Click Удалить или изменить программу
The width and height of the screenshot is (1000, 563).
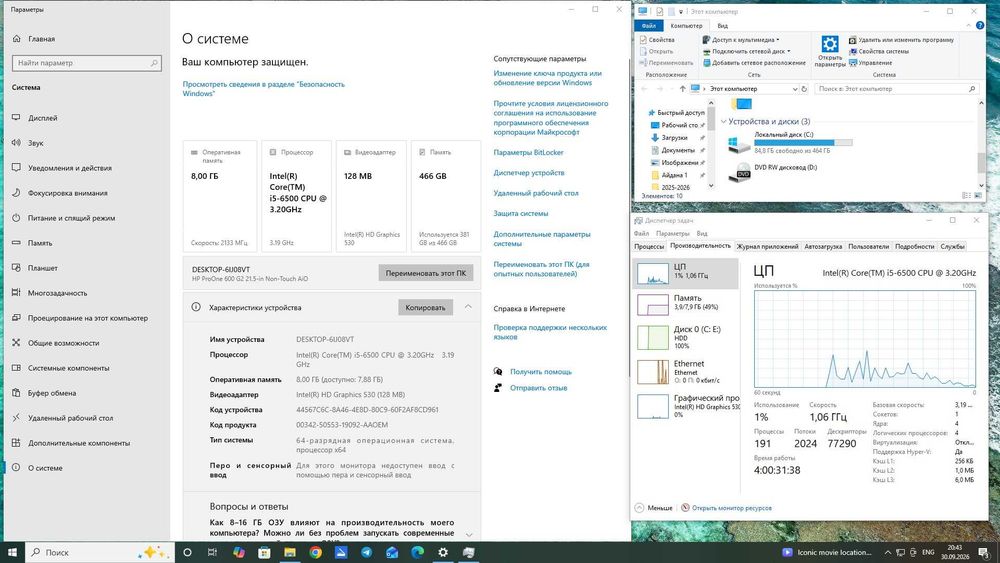(901, 40)
